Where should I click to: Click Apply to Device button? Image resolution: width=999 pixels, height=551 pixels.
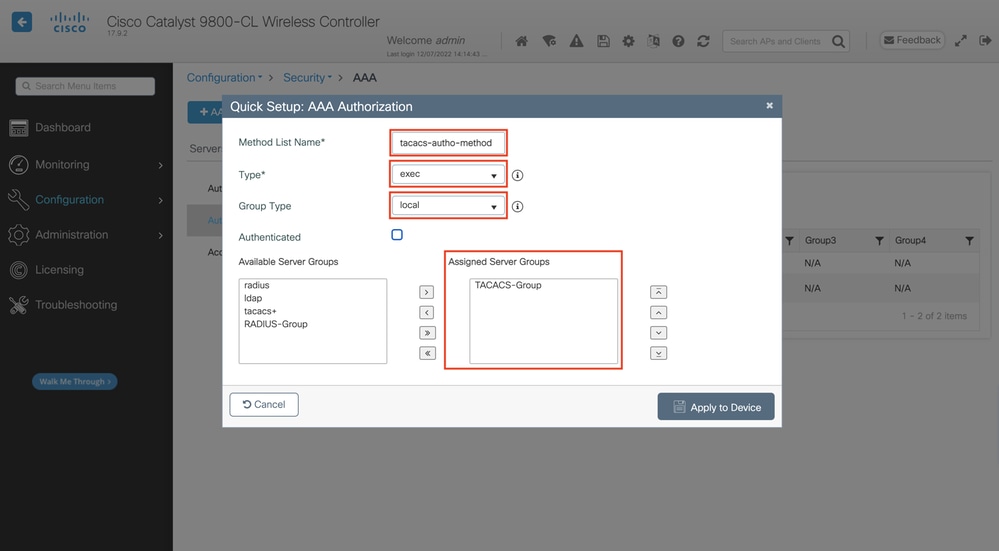pyautogui.click(x=716, y=406)
